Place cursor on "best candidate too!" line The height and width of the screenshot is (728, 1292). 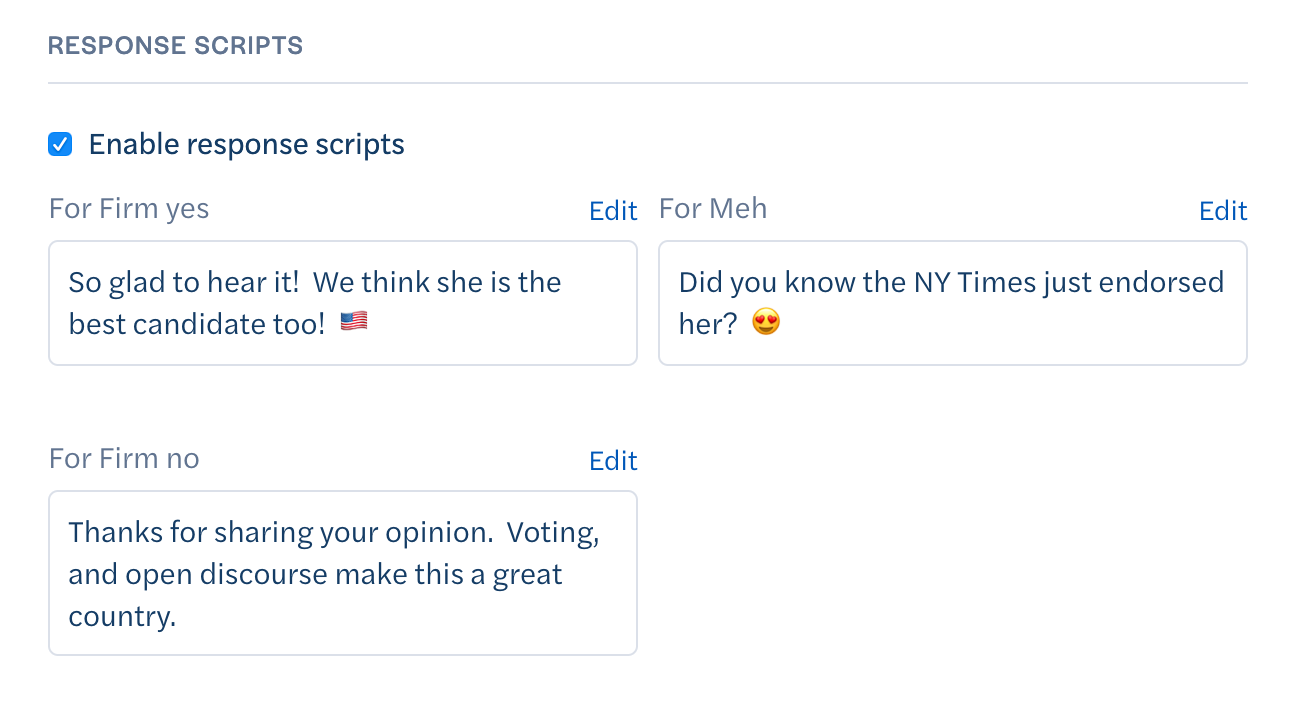pos(197,323)
